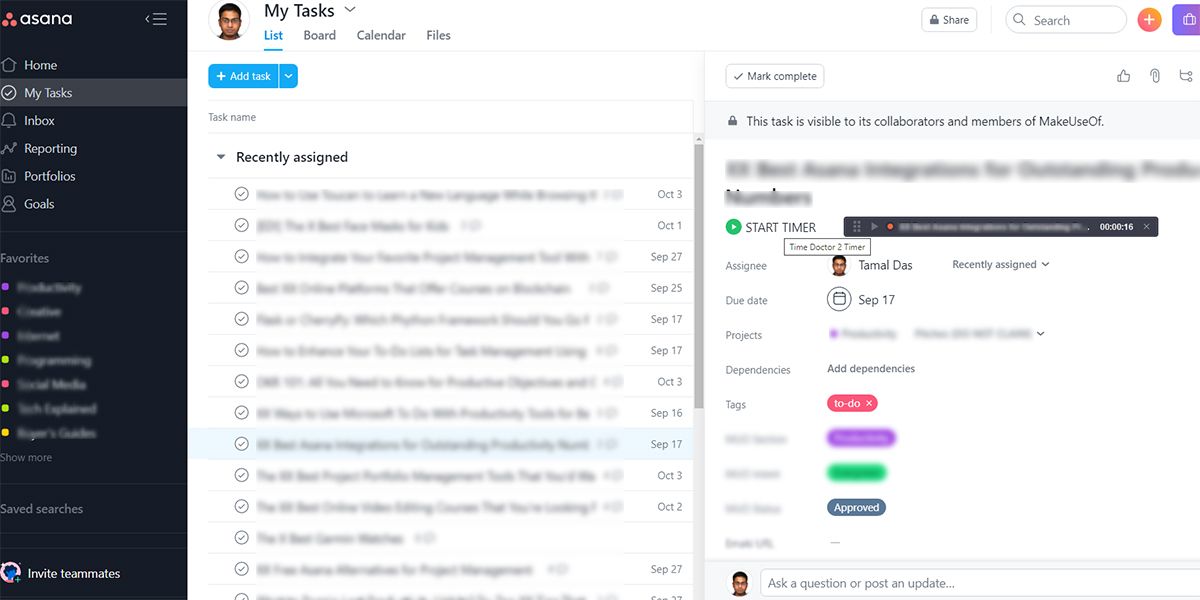Open Goals in the sidebar
Viewport: 1200px width, 600px height.
[39, 204]
